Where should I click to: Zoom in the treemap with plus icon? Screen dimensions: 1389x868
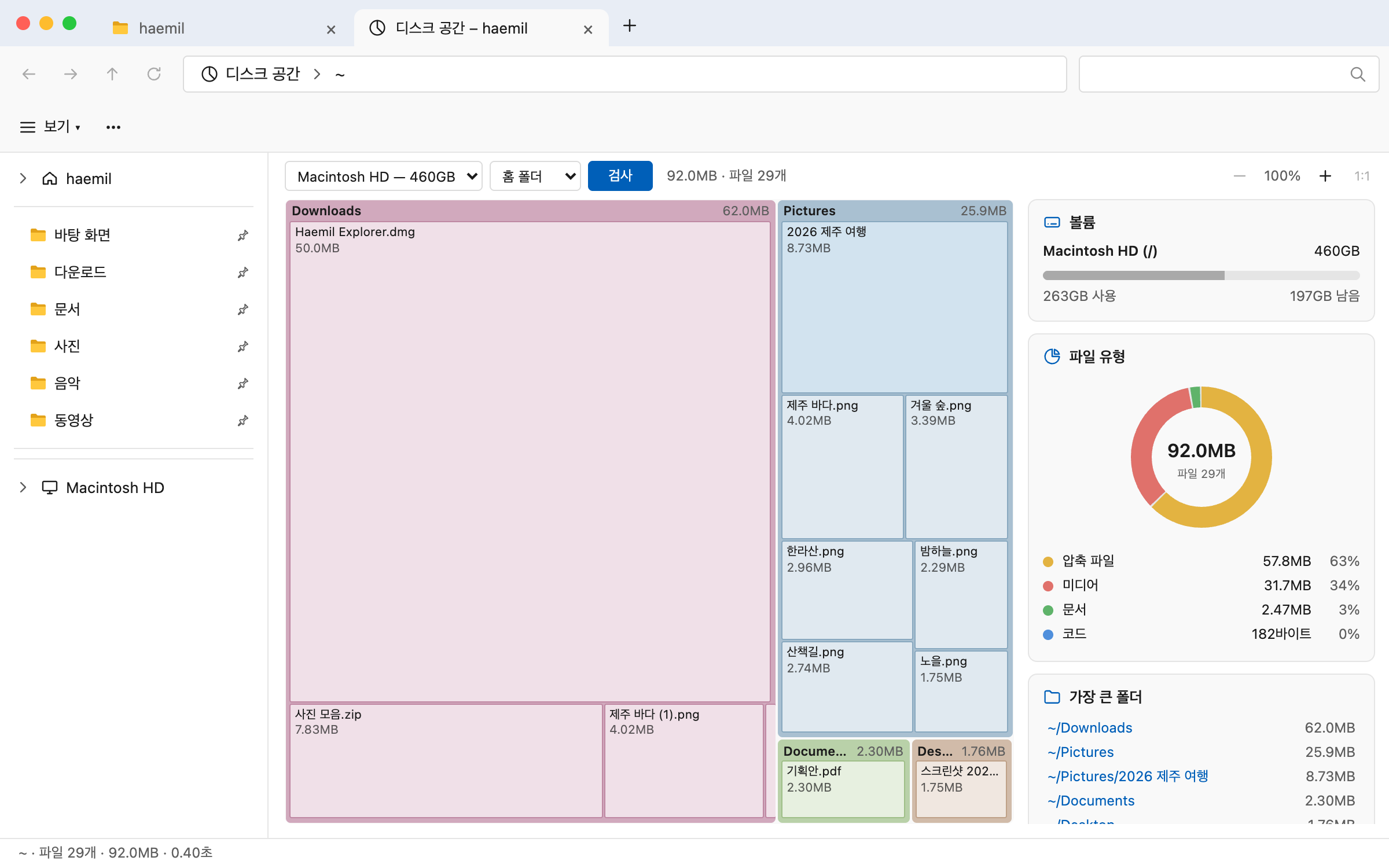point(1325,176)
